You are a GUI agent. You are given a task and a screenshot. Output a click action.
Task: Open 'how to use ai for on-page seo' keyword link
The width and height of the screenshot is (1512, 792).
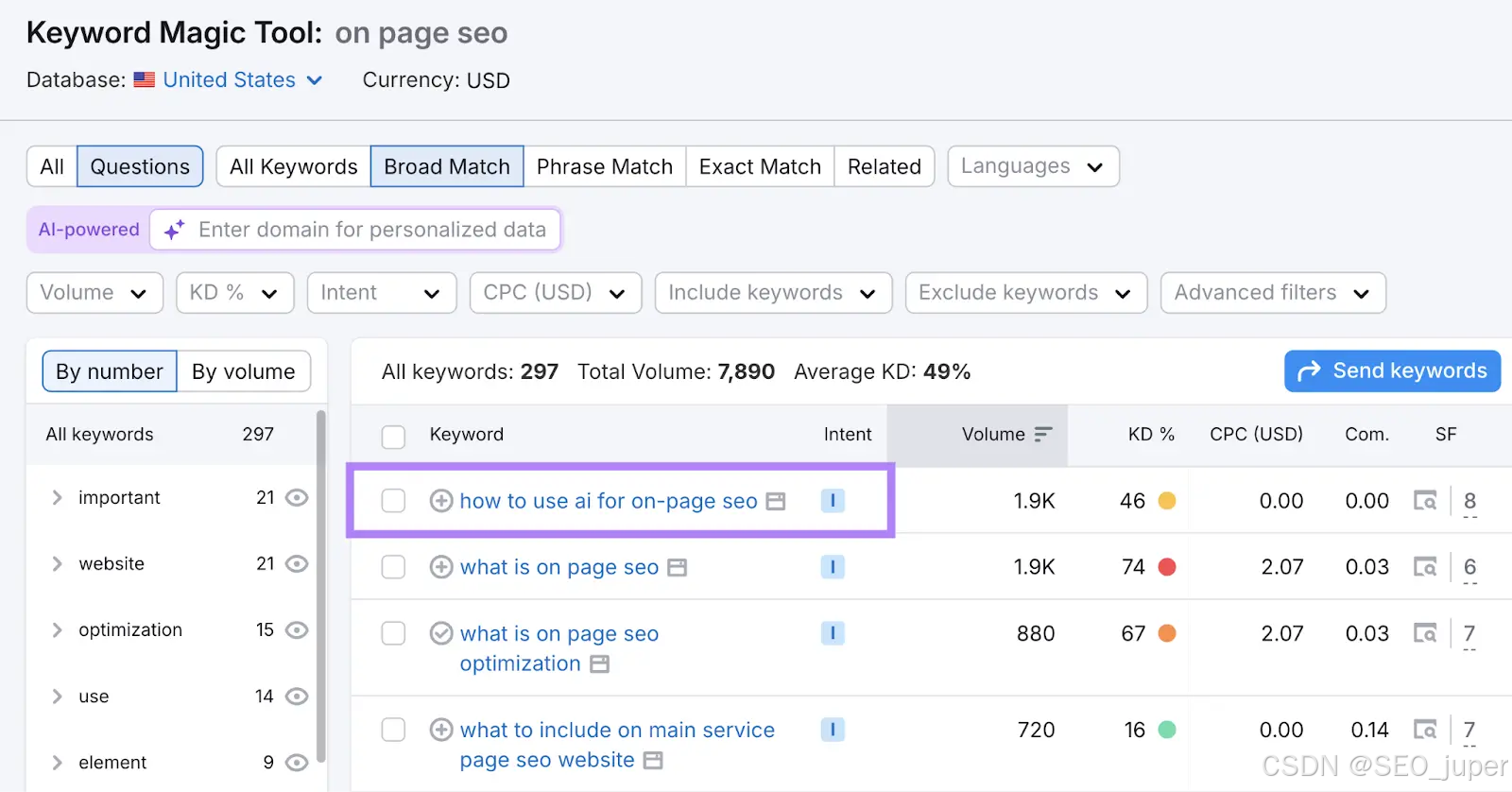pyautogui.click(x=609, y=501)
